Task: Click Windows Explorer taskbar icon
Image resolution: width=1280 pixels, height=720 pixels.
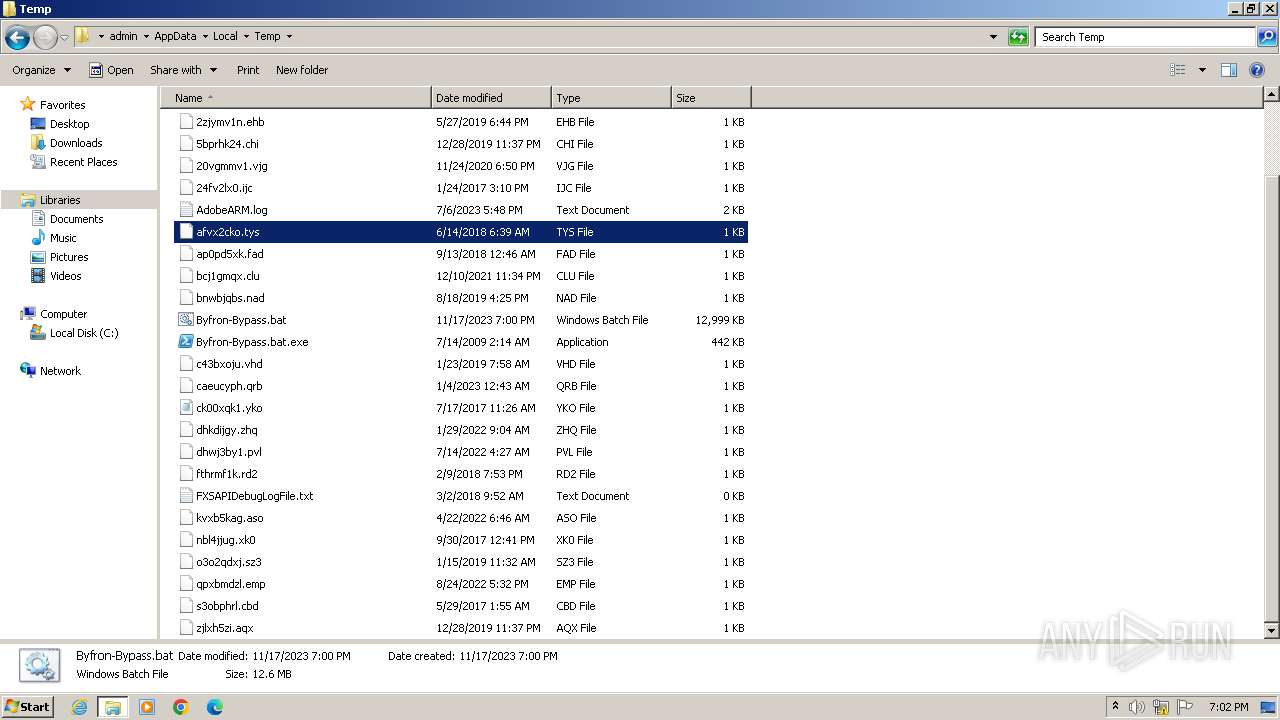Action: pyautogui.click(x=113, y=707)
